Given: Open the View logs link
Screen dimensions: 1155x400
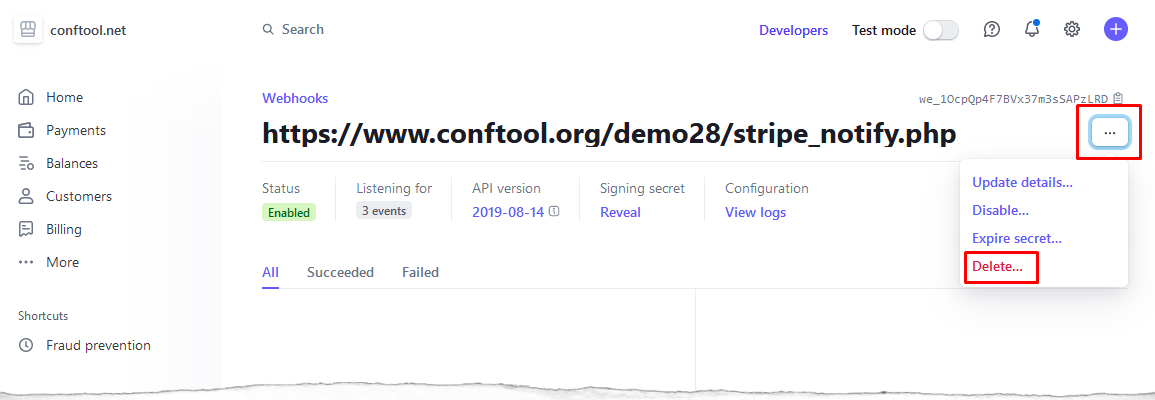Looking at the screenshot, I should [755, 212].
